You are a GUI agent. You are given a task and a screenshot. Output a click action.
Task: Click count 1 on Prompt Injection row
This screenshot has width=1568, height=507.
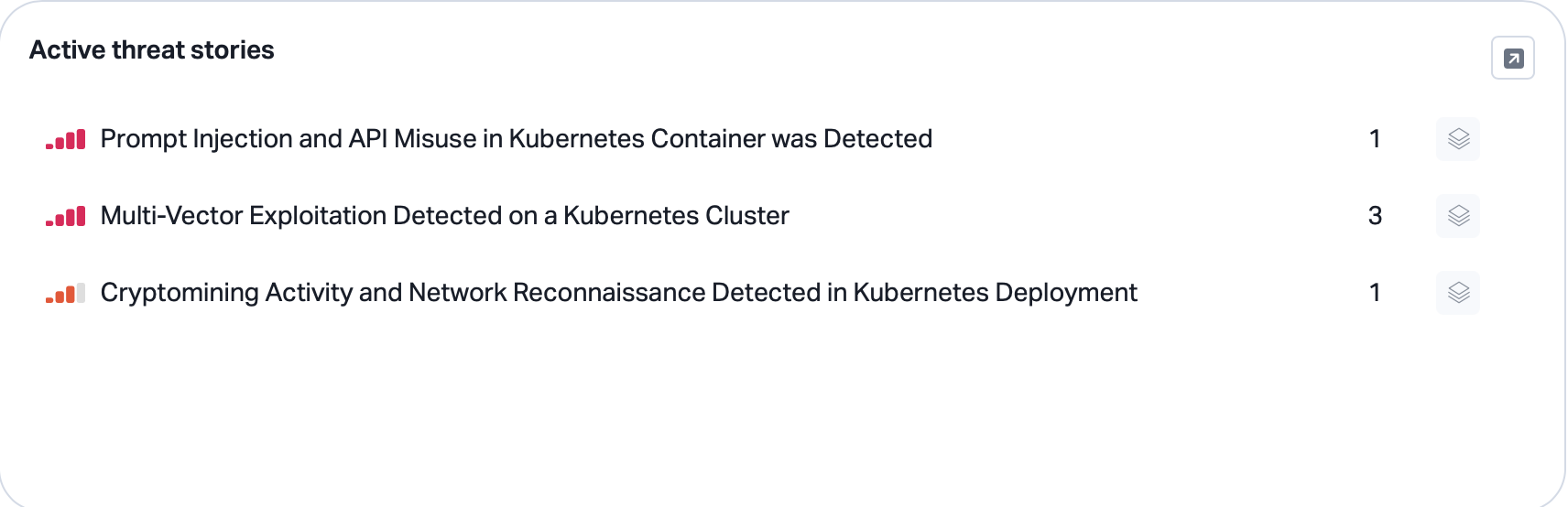pyautogui.click(x=1375, y=139)
